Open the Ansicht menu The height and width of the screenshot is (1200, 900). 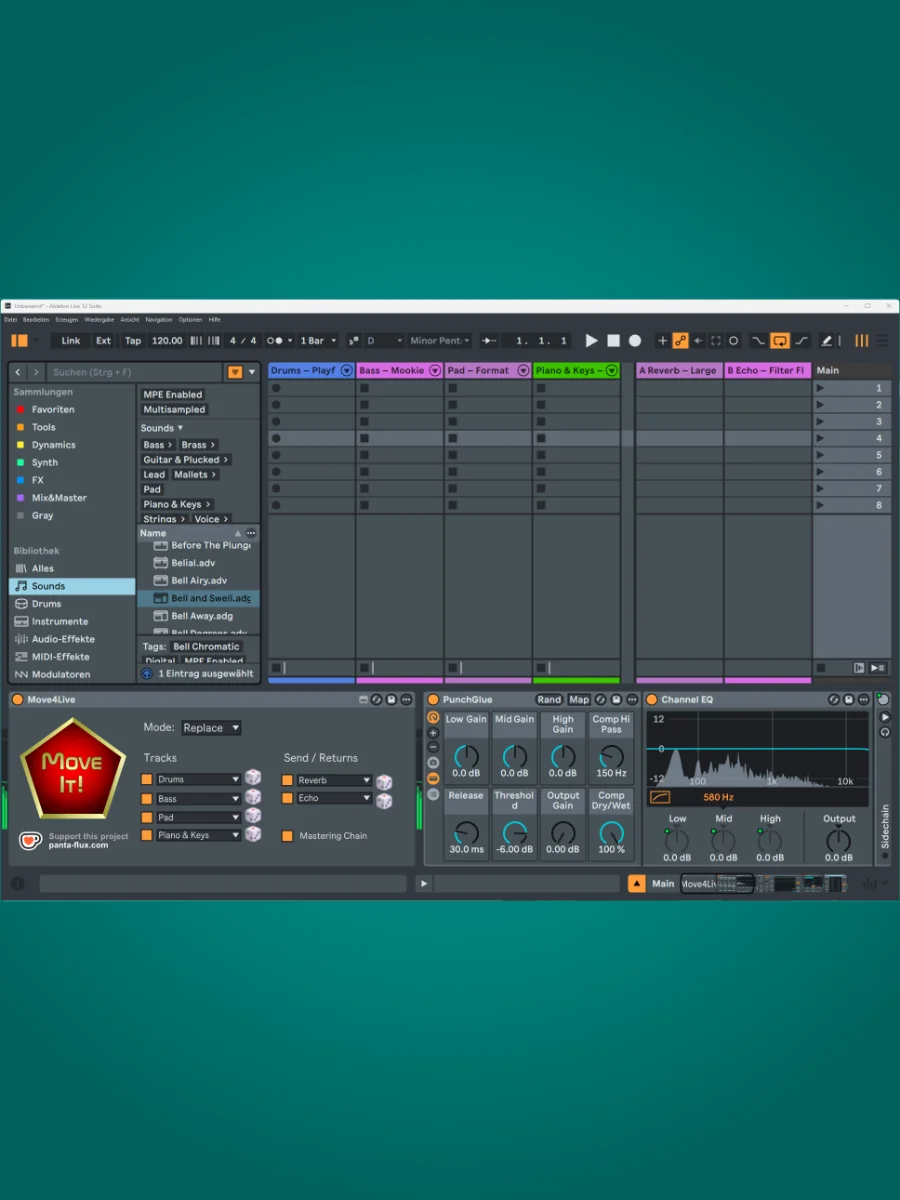click(x=130, y=319)
